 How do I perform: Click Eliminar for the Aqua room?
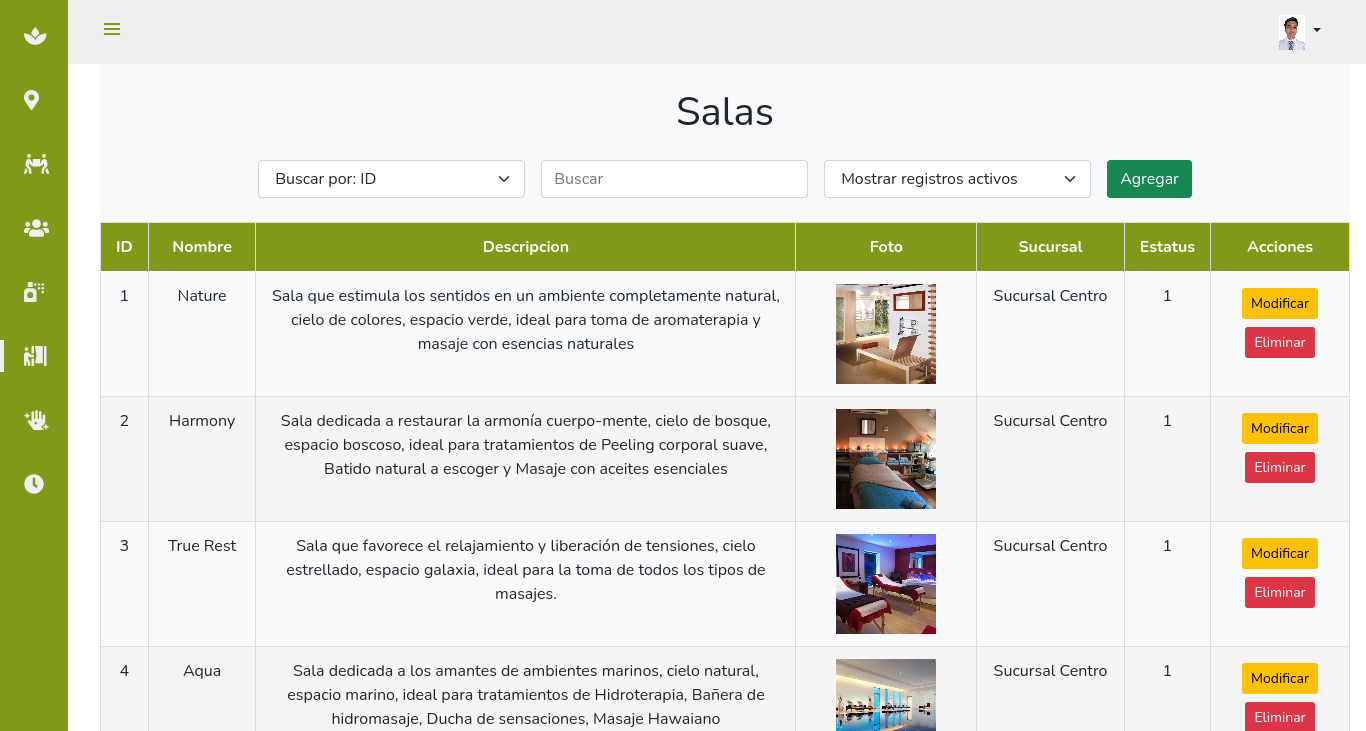coord(1280,716)
